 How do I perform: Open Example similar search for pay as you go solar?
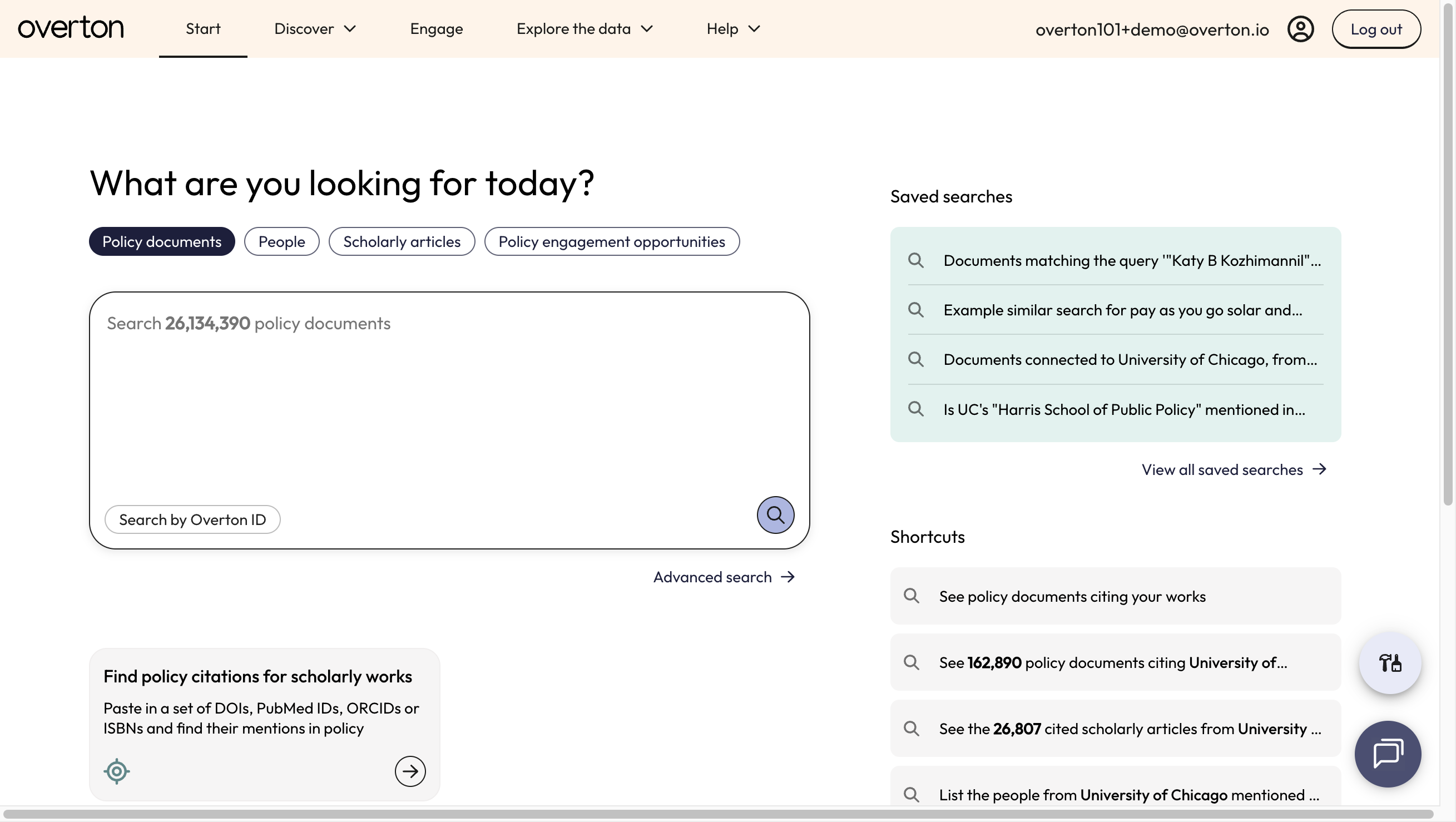1115,310
